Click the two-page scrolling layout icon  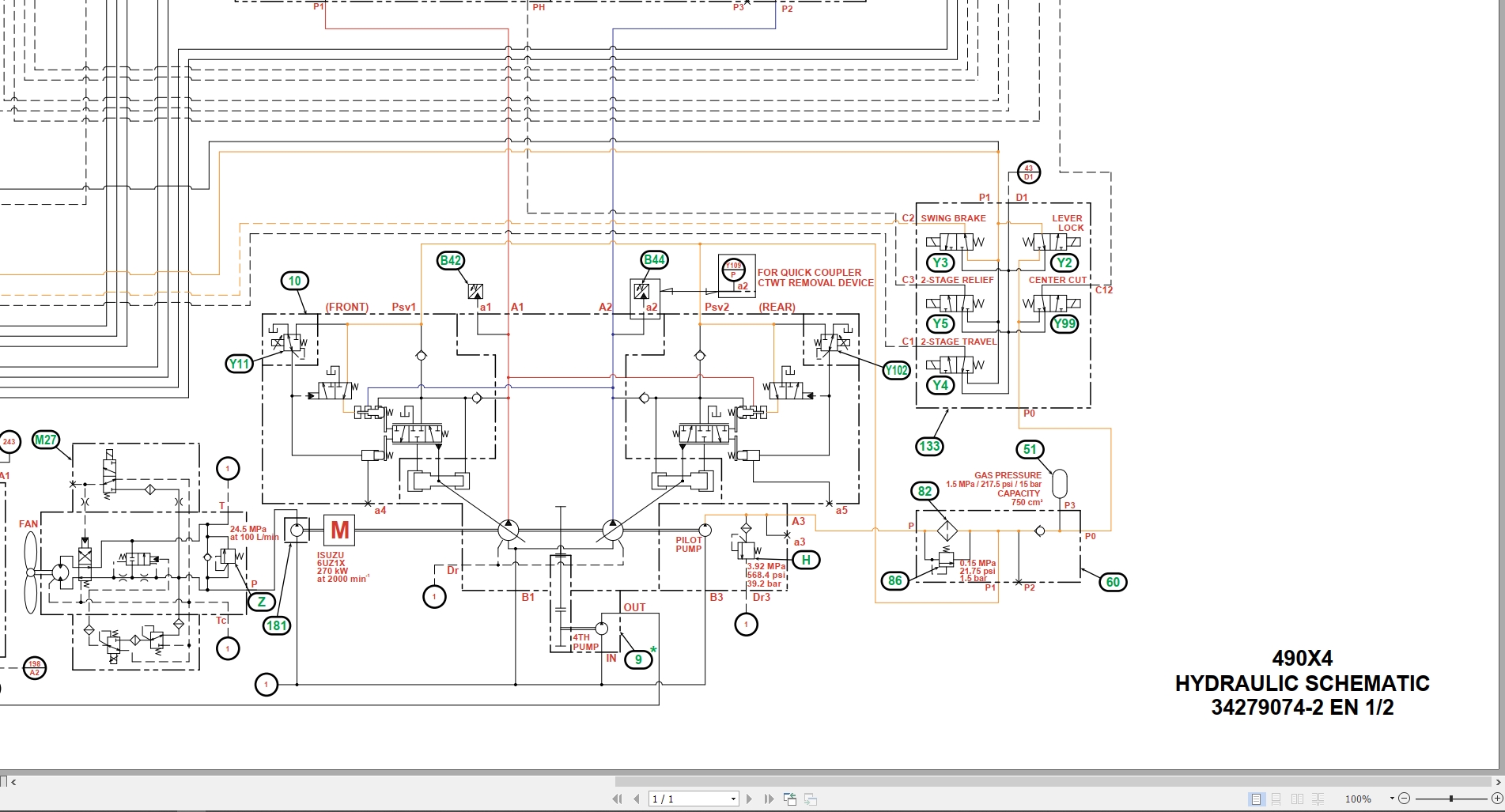(x=1318, y=799)
